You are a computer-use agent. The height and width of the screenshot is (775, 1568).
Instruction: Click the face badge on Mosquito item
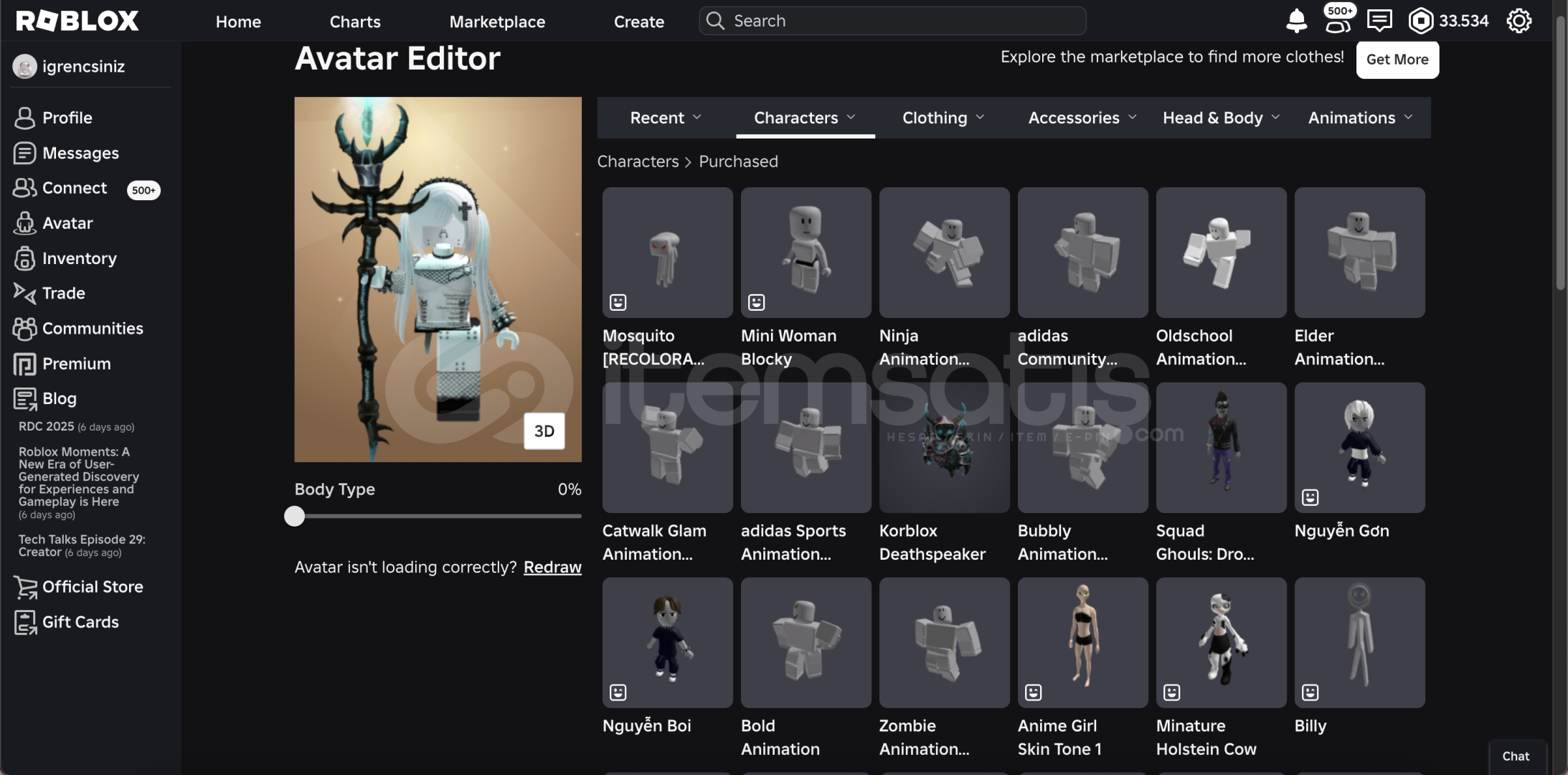(x=618, y=302)
